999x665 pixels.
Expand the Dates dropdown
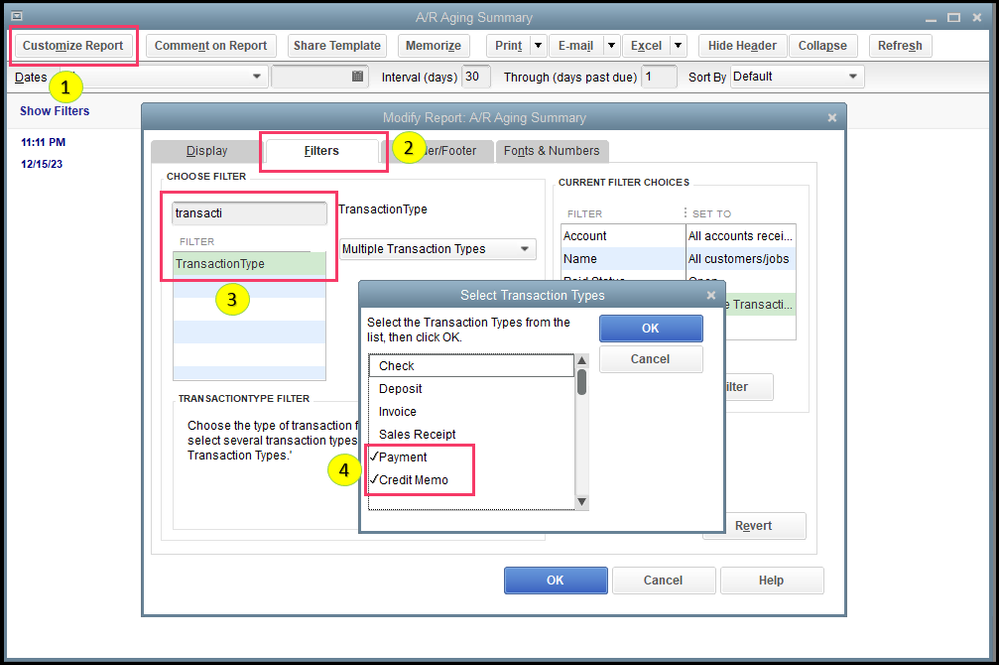pos(256,76)
